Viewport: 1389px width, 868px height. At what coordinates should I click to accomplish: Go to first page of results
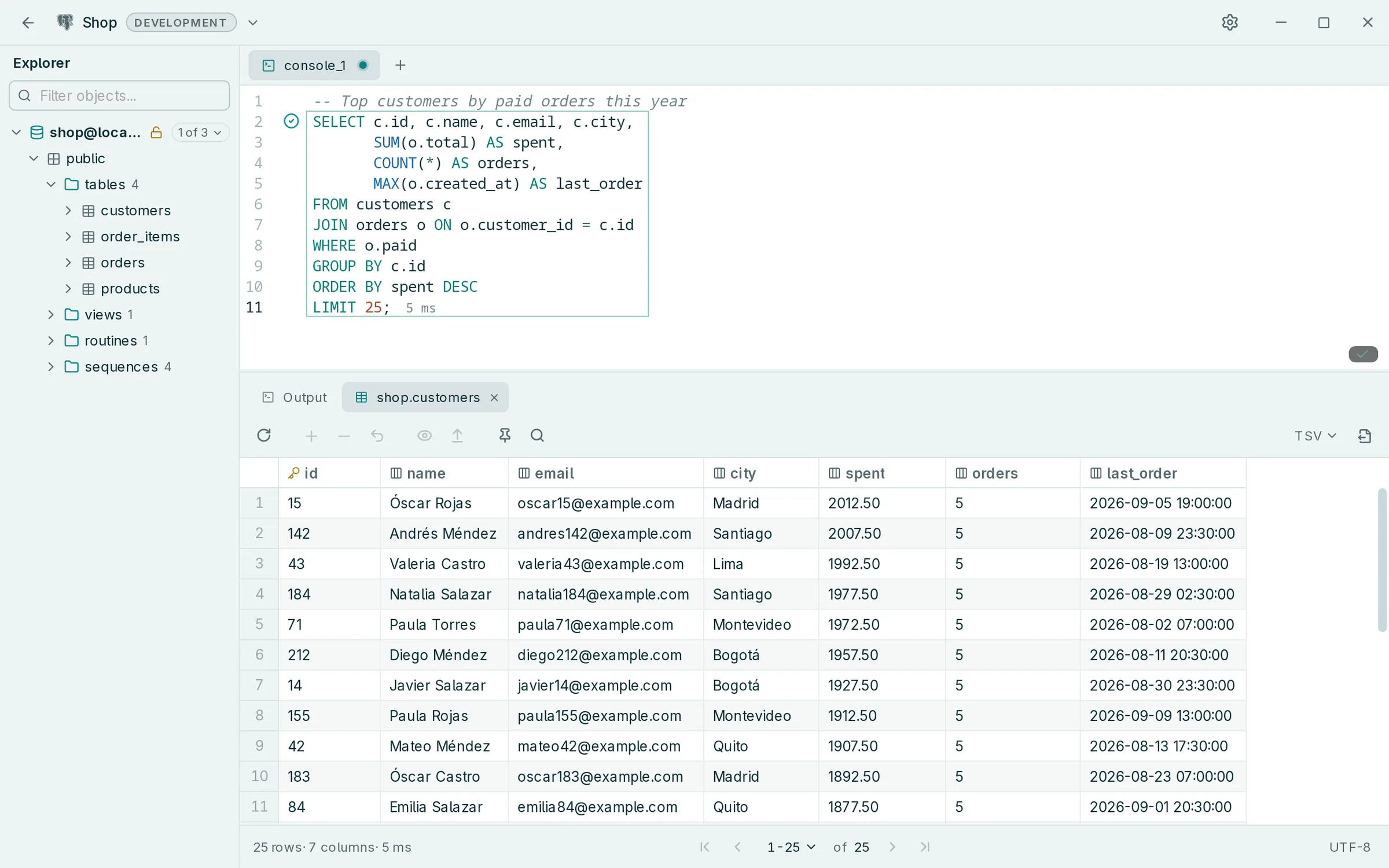pos(705,847)
